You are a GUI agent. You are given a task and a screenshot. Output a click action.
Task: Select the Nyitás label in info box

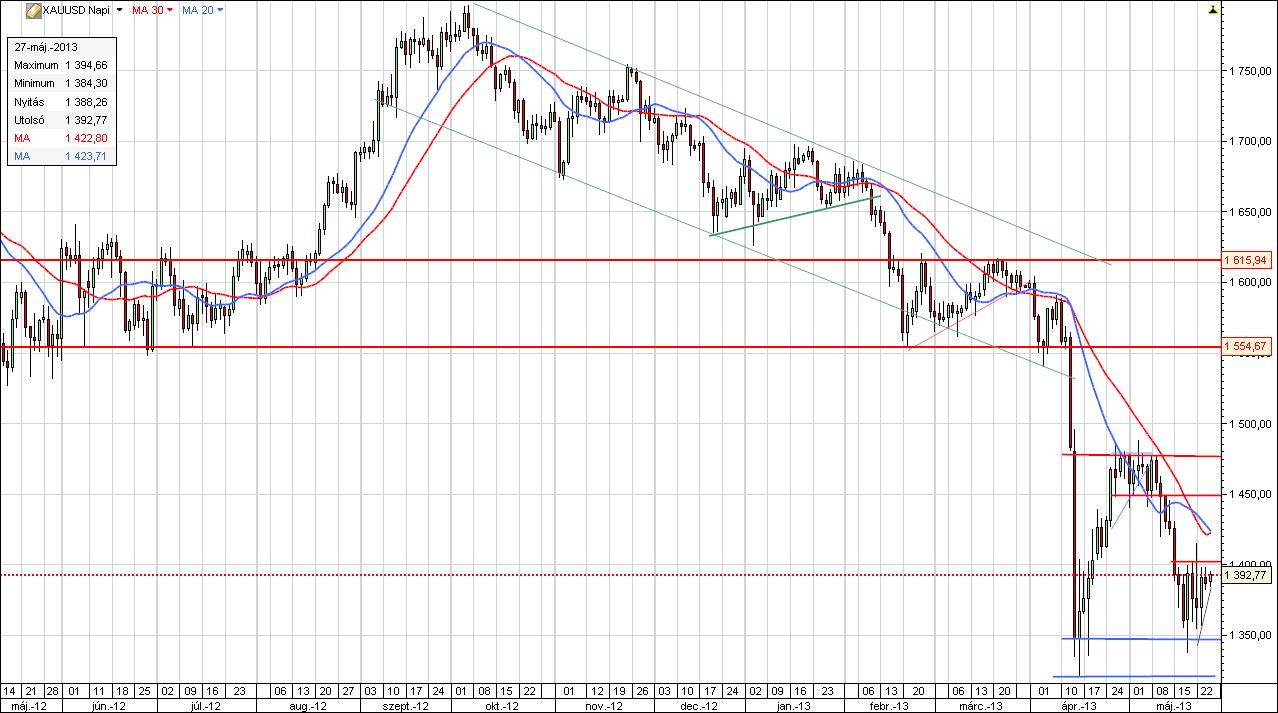pos(30,102)
